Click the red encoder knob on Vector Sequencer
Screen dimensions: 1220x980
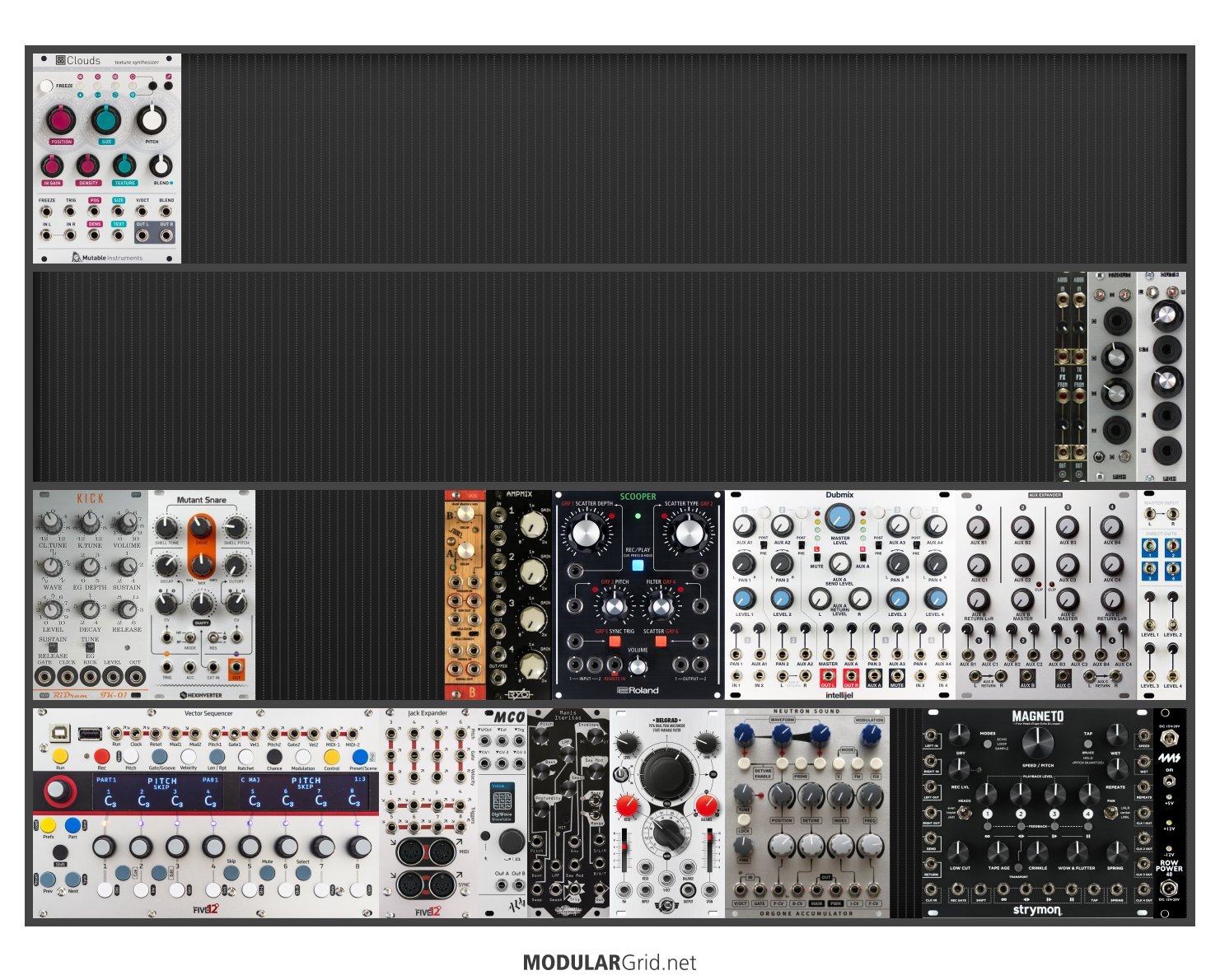[58, 791]
